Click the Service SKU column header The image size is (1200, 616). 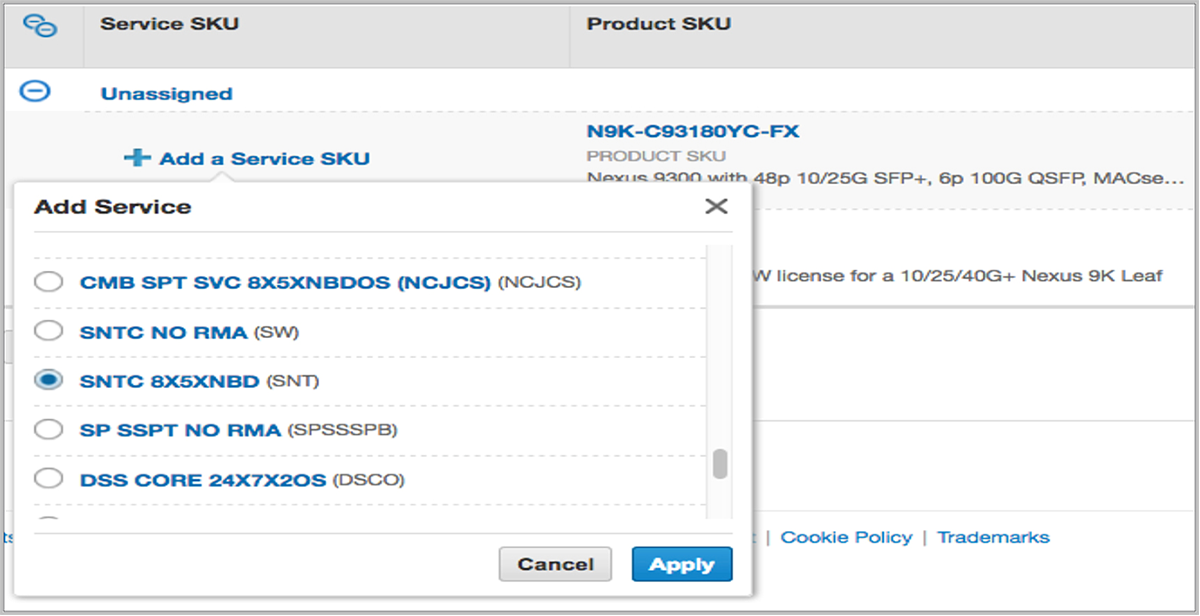(169, 24)
